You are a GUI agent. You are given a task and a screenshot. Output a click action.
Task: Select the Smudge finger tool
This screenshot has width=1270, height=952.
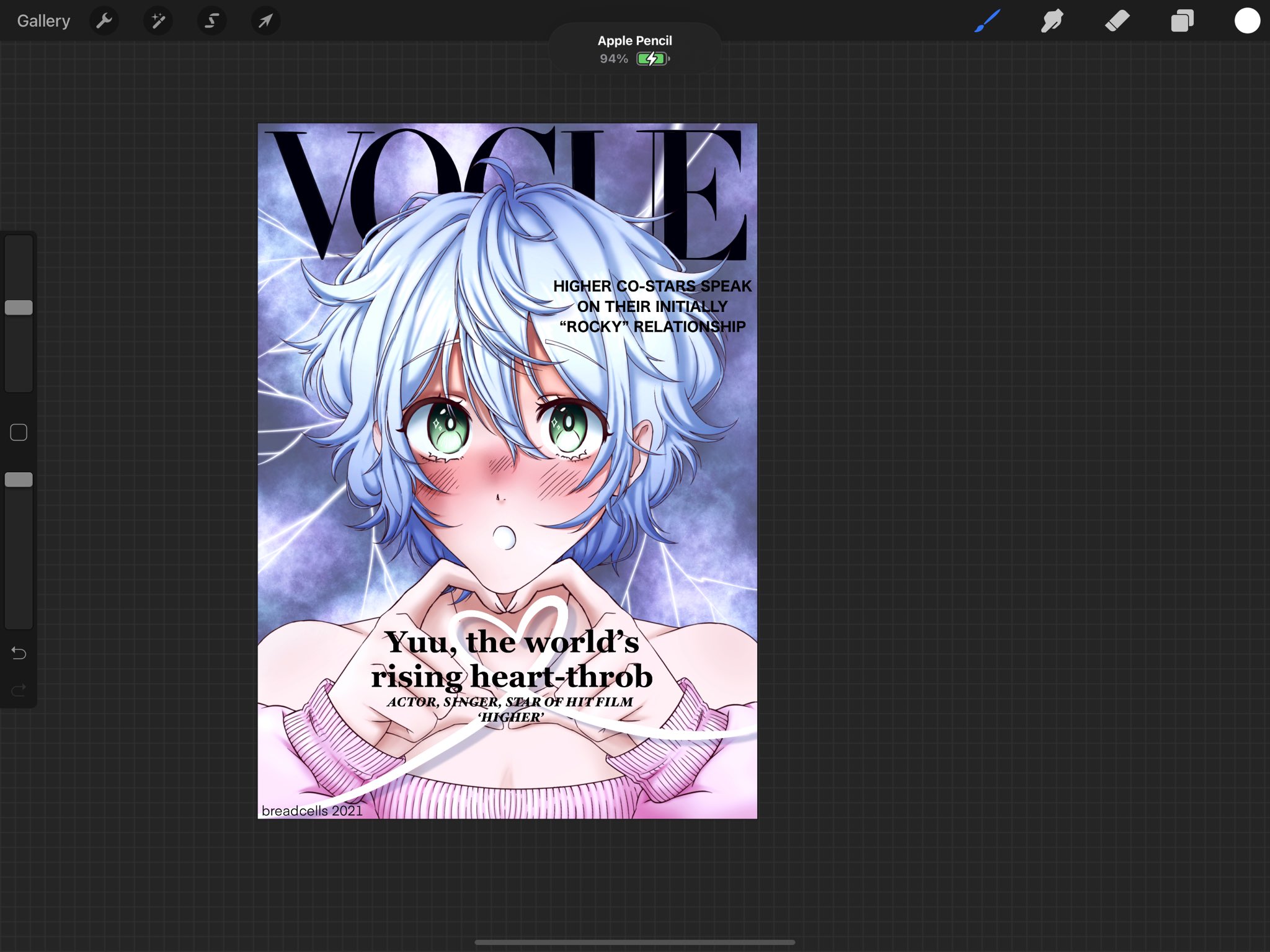click(x=1052, y=21)
